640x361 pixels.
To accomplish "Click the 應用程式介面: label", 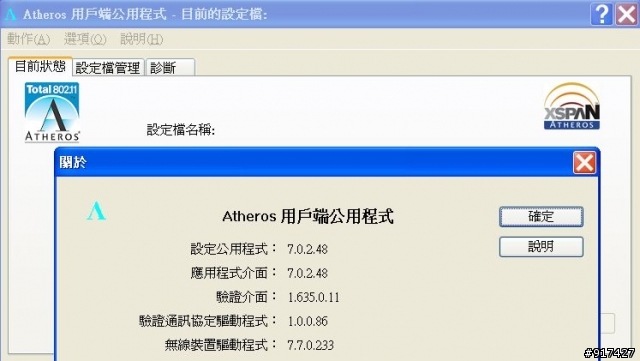I will pos(233,273).
